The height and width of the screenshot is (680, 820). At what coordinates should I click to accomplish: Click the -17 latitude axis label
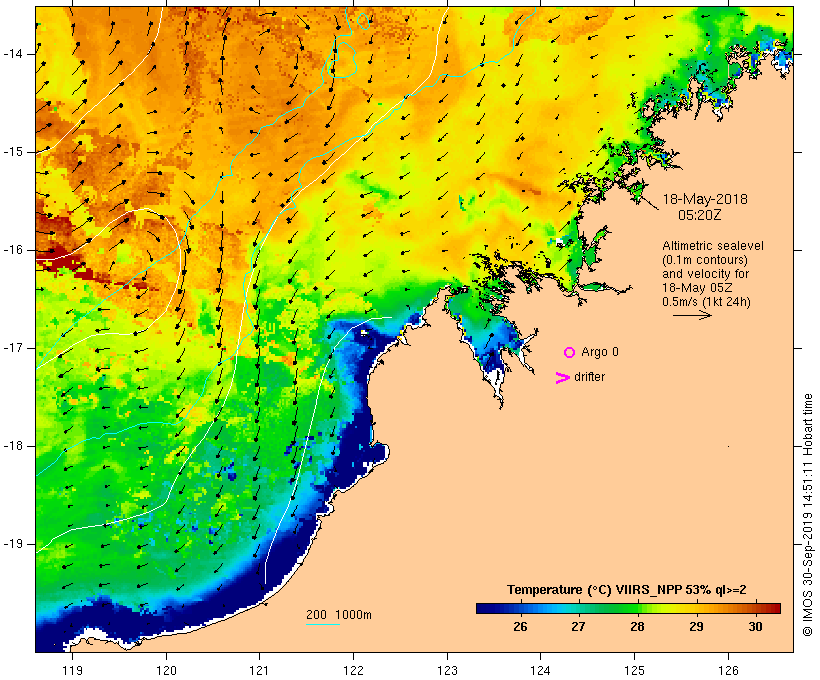click(13, 348)
